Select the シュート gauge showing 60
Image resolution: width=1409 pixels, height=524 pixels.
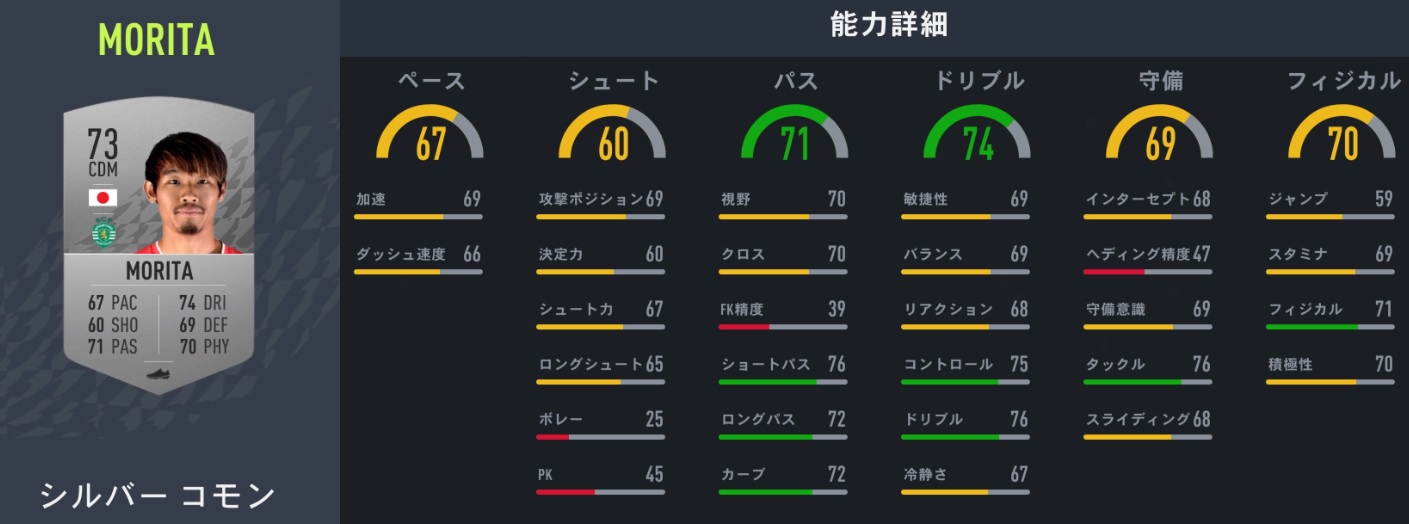pos(613,137)
